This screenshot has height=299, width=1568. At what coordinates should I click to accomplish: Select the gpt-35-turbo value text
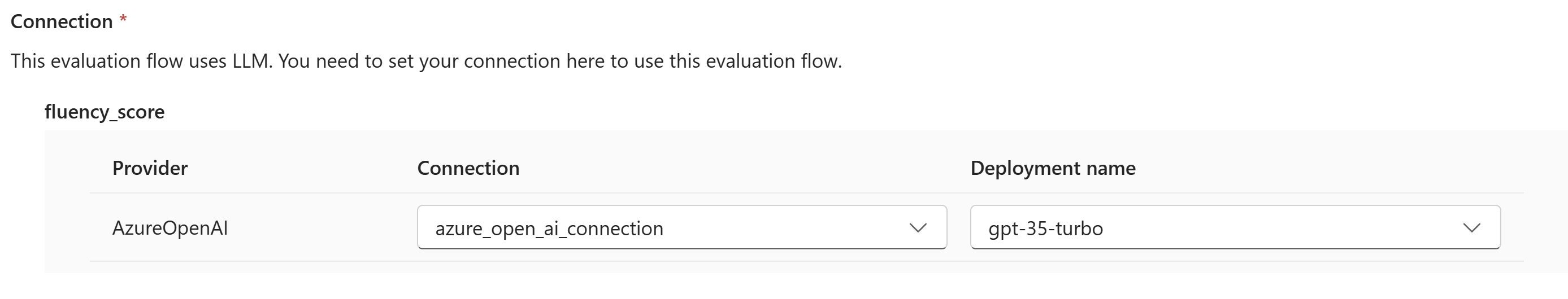click(1045, 228)
